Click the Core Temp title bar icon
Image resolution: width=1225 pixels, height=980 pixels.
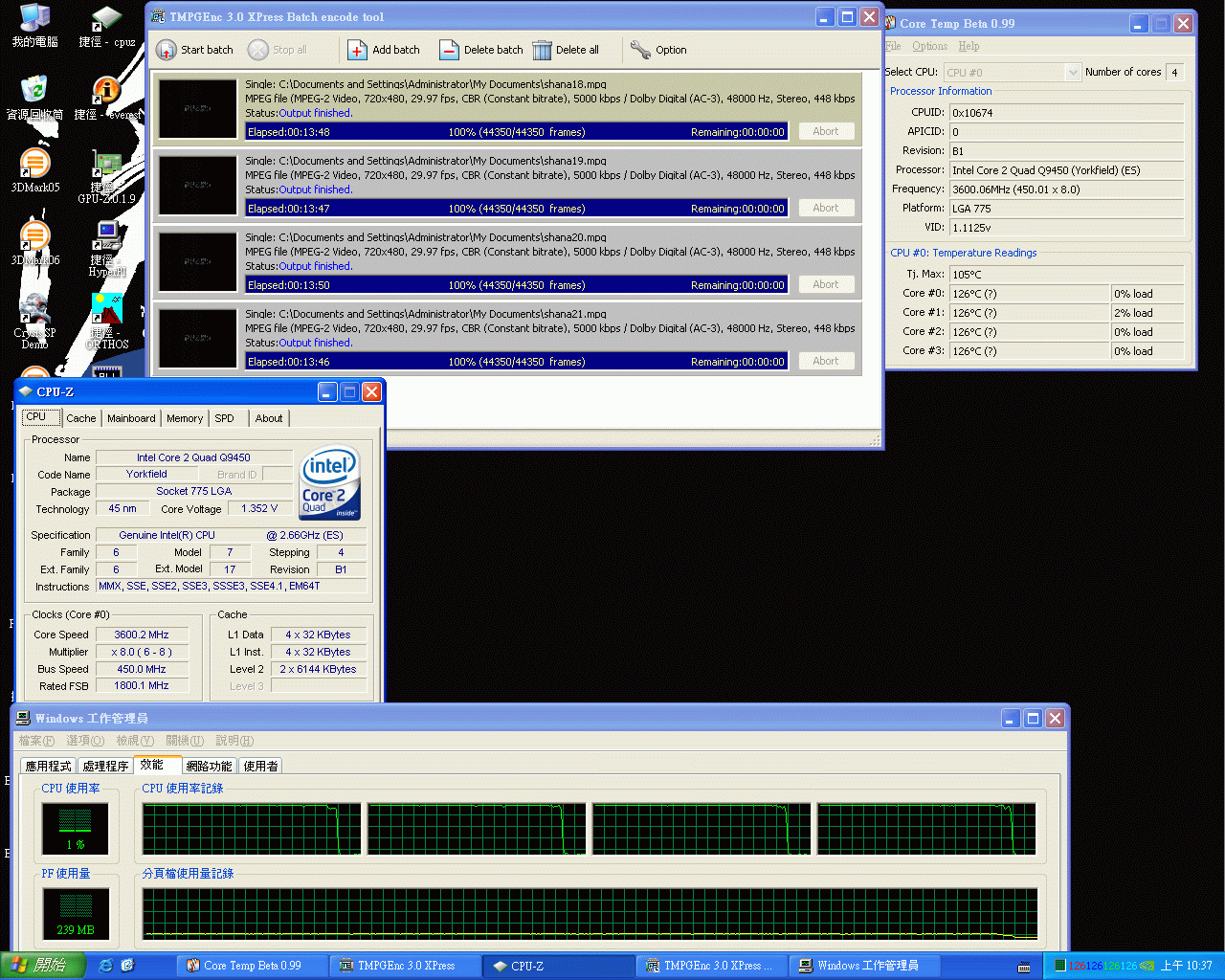[x=890, y=23]
